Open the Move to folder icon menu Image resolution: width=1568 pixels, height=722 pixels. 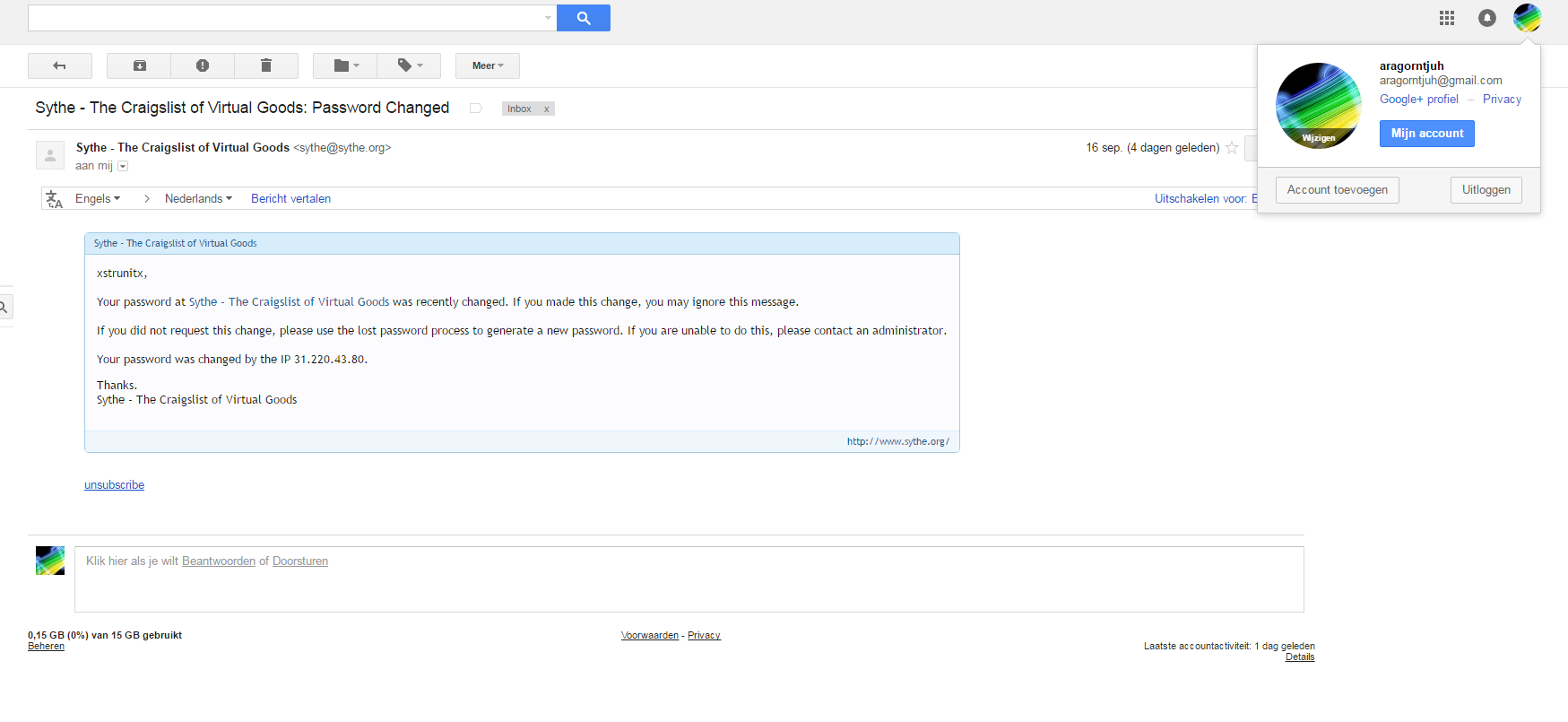345,65
